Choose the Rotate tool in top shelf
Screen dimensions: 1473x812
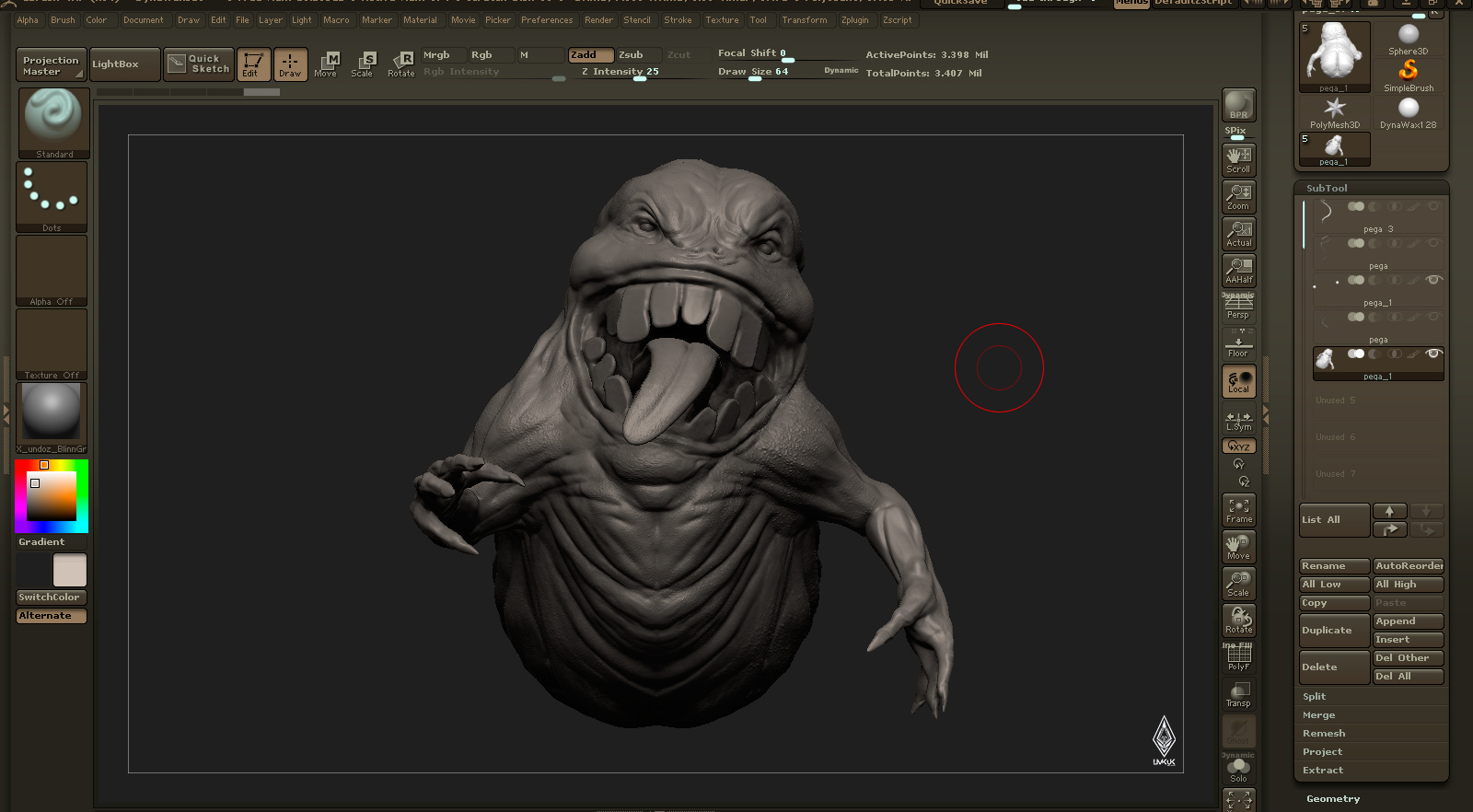click(401, 64)
